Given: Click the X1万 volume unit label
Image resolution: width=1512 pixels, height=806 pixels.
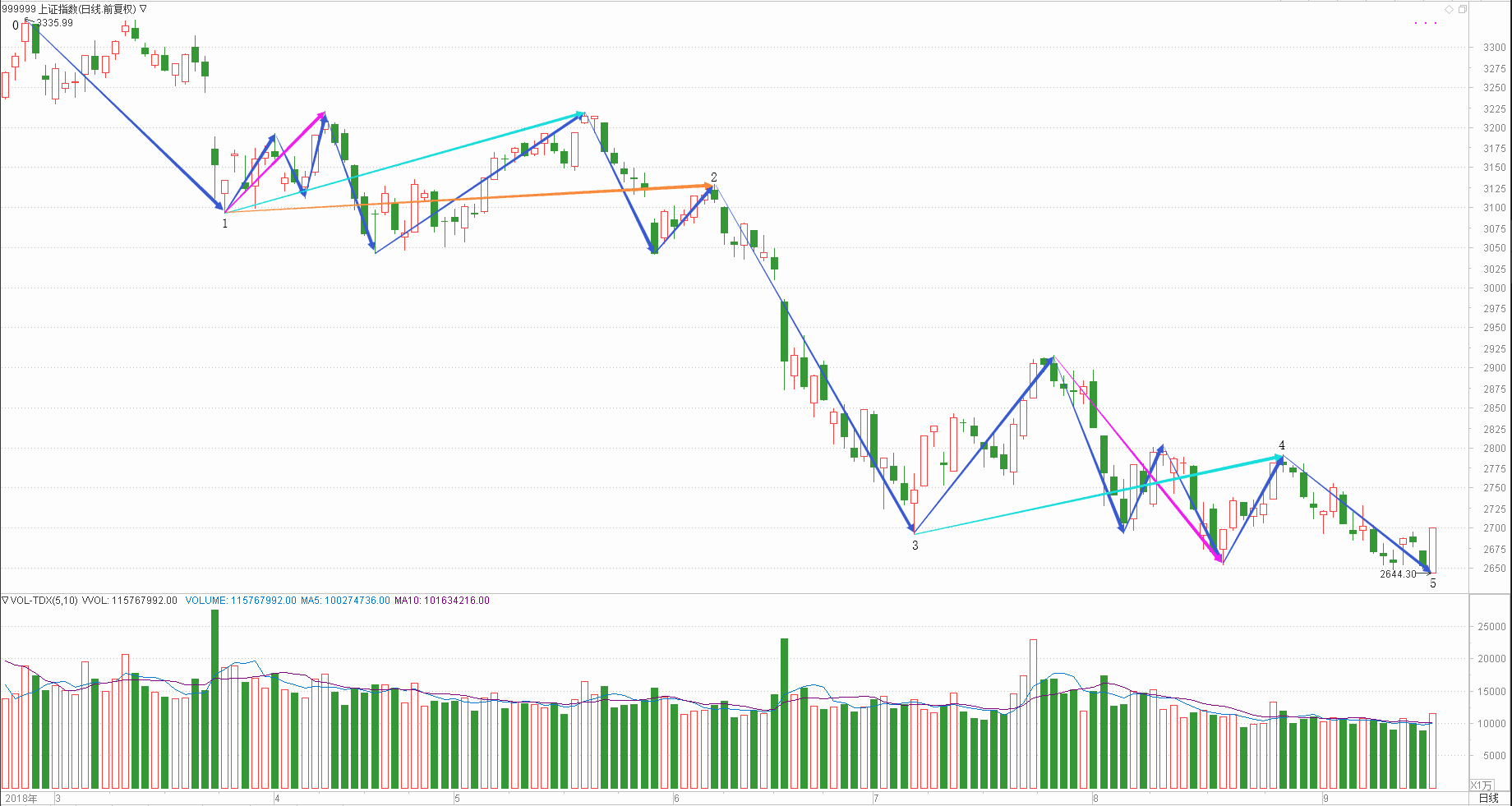Looking at the screenshot, I should pos(1481,785).
